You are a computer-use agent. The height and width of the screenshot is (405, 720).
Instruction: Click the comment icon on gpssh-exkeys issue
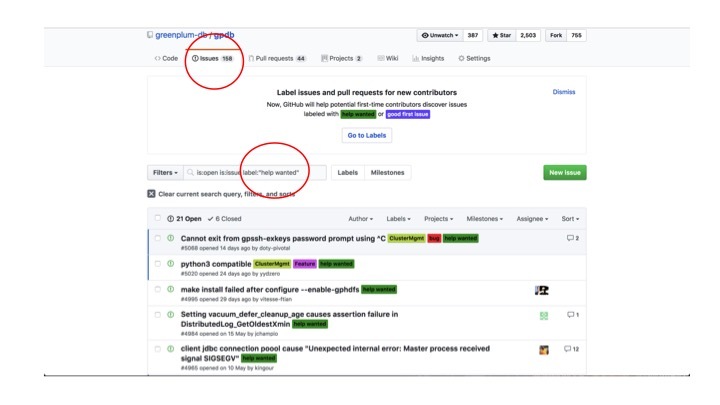pyautogui.click(x=570, y=238)
